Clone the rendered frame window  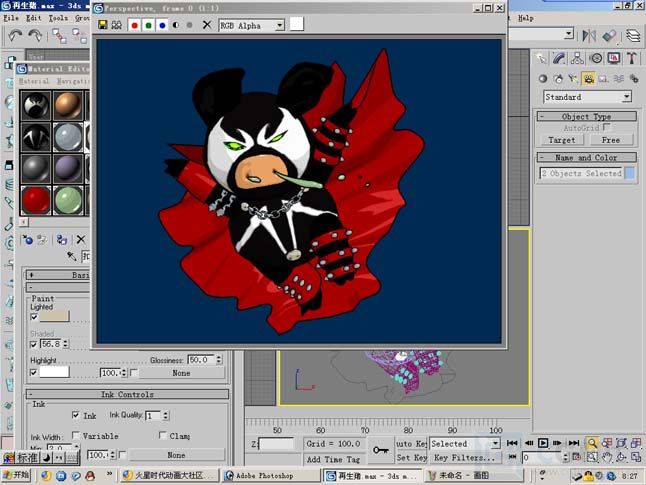pyautogui.click(x=117, y=25)
